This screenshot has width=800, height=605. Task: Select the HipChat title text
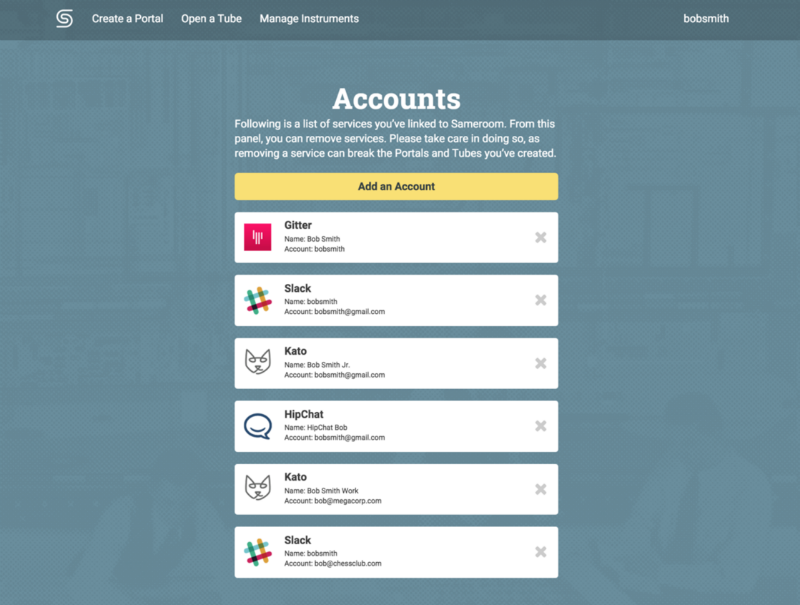[304, 414]
